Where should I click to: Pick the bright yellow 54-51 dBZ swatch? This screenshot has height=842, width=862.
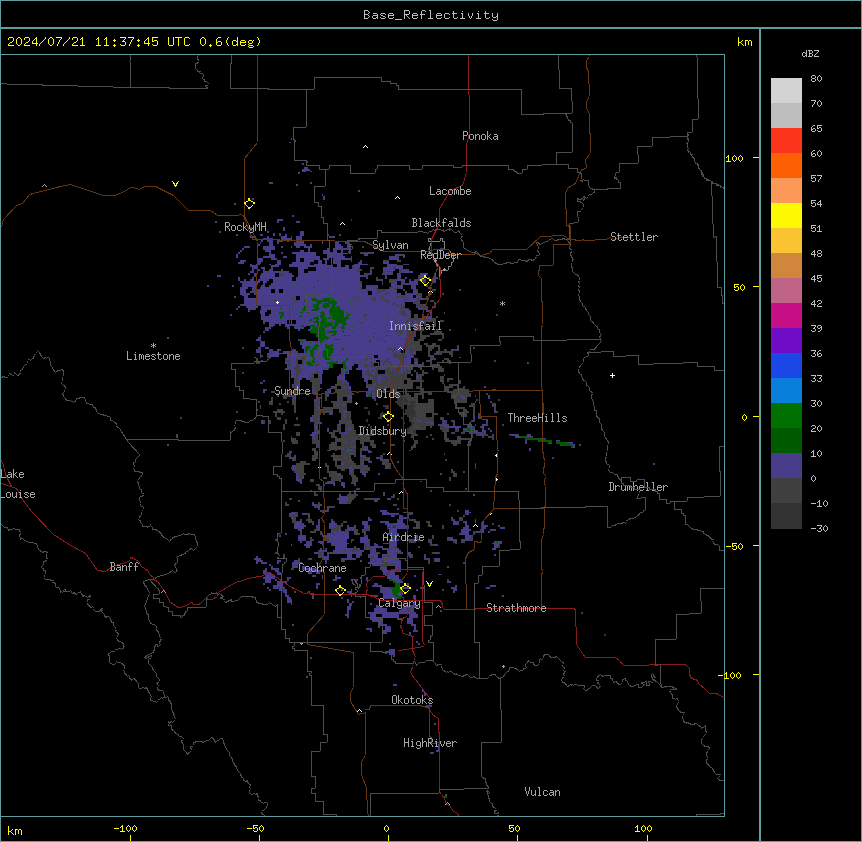[x=786, y=215]
